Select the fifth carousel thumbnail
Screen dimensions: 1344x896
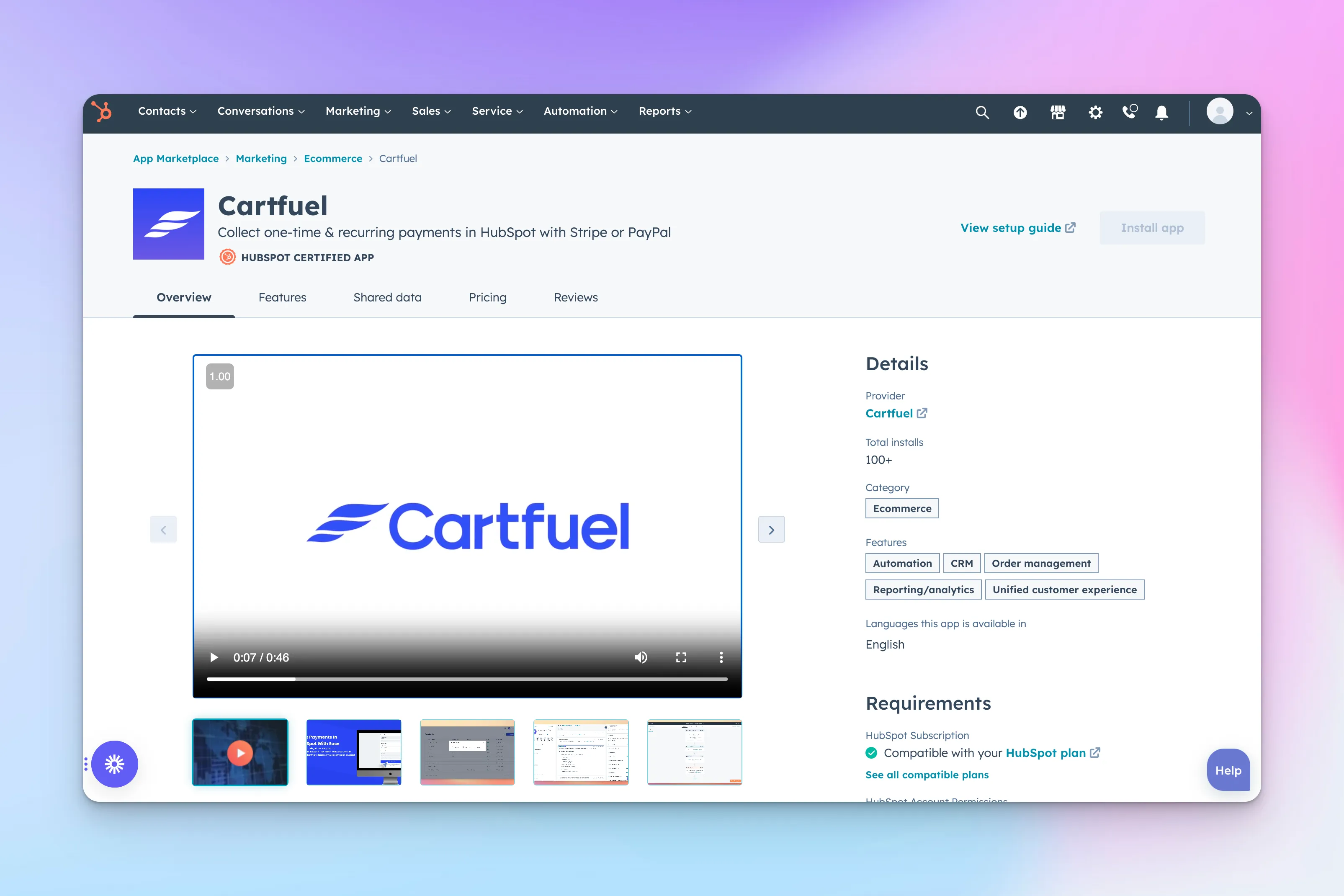(x=695, y=752)
